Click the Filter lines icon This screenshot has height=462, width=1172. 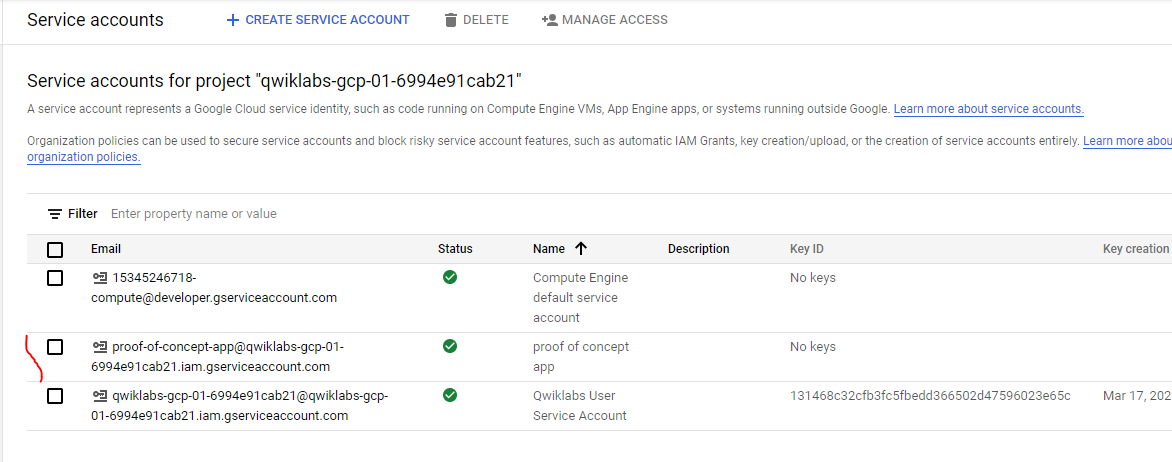(x=55, y=214)
